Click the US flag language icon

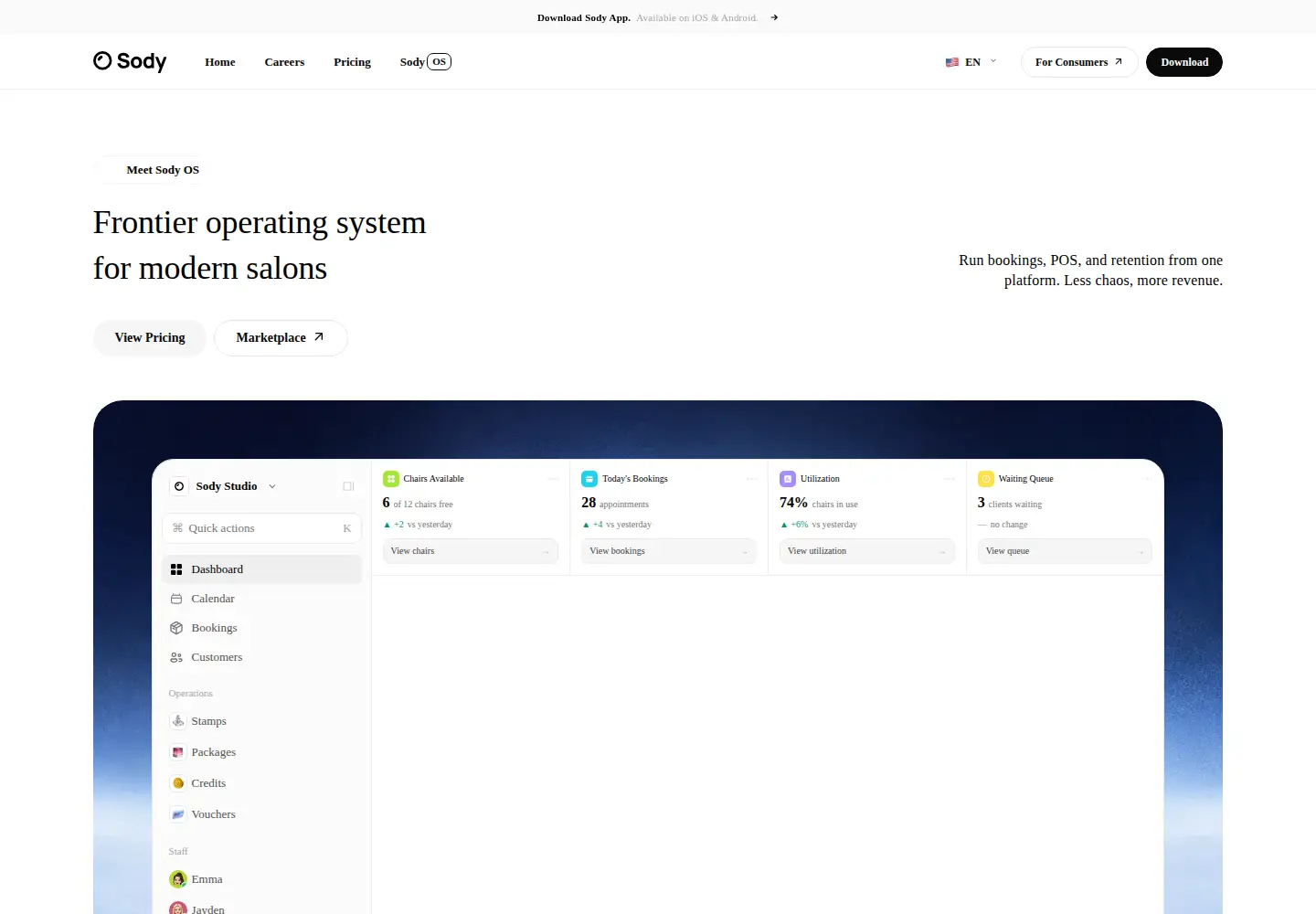point(952,62)
